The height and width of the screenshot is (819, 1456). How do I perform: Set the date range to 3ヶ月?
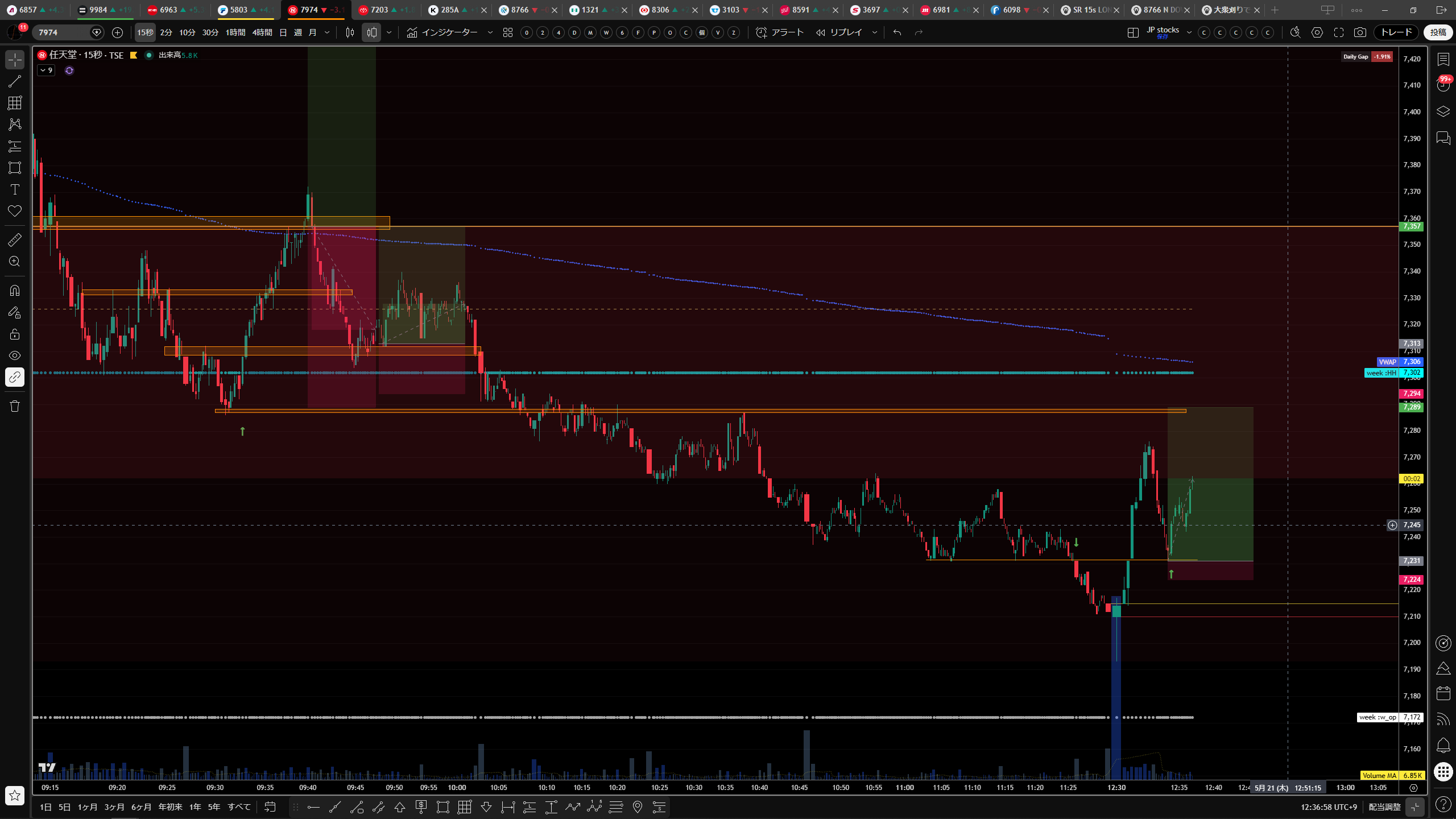point(114,807)
